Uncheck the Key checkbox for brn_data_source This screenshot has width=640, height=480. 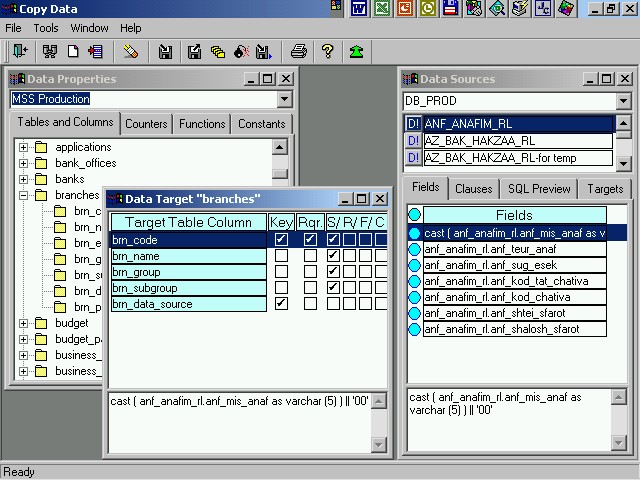point(281,303)
